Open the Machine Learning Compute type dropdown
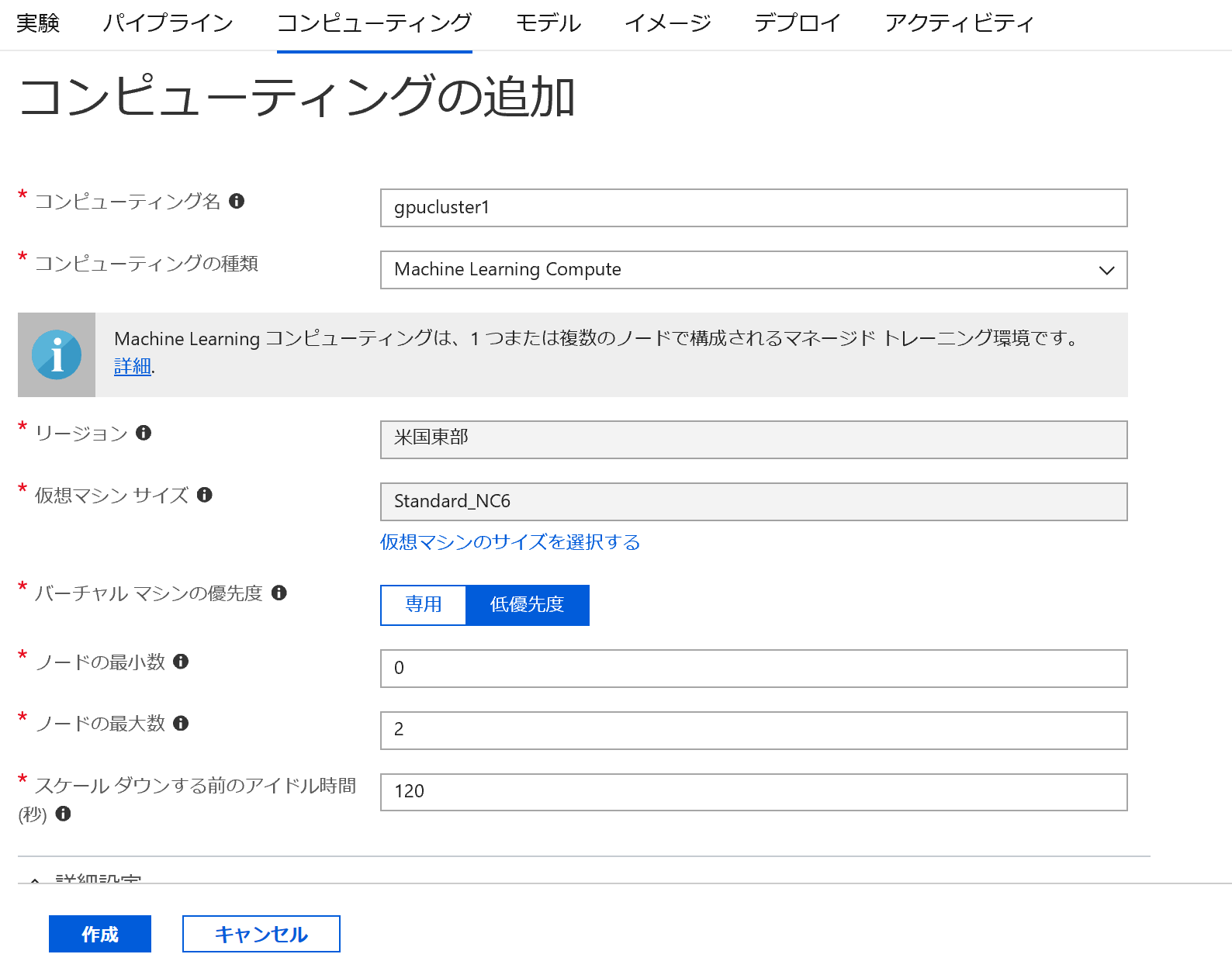1232x961 pixels. (x=753, y=270)
